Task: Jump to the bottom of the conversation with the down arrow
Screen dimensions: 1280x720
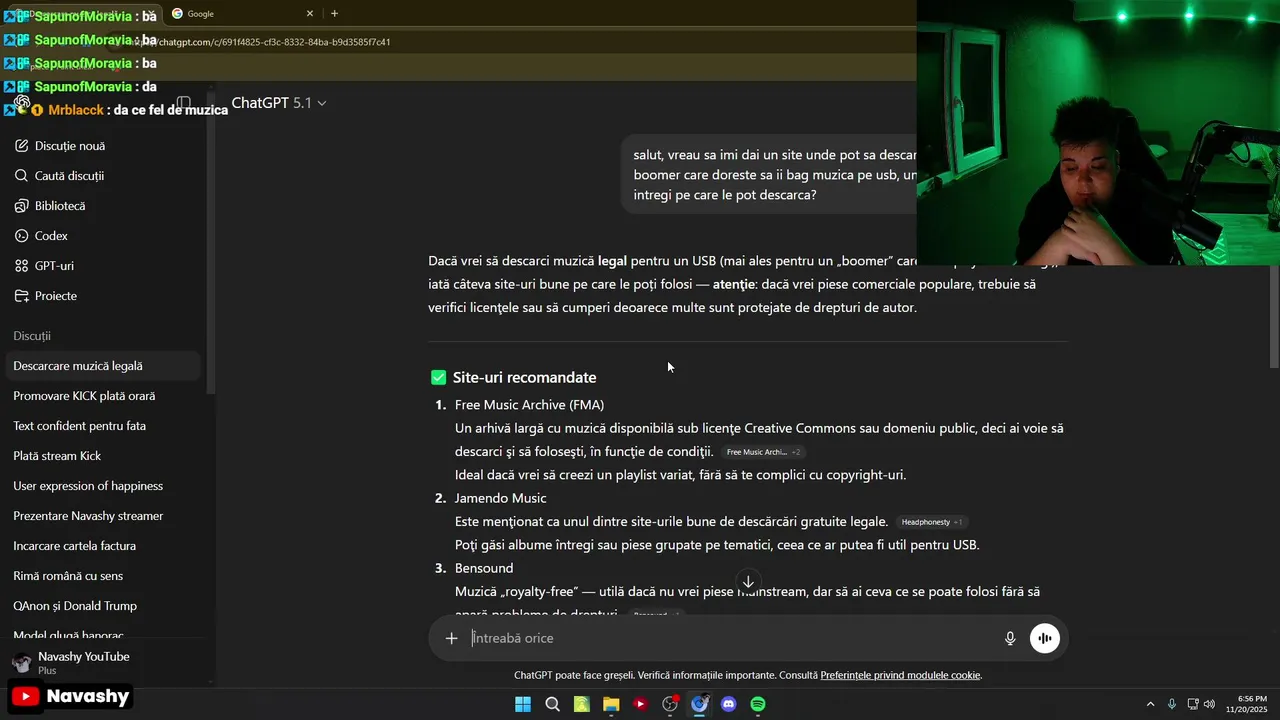Action: (748, 582)
